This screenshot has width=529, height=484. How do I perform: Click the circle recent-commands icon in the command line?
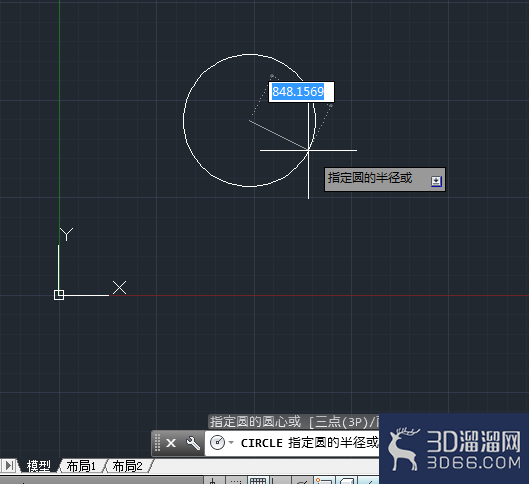click(x=217, y=443)
